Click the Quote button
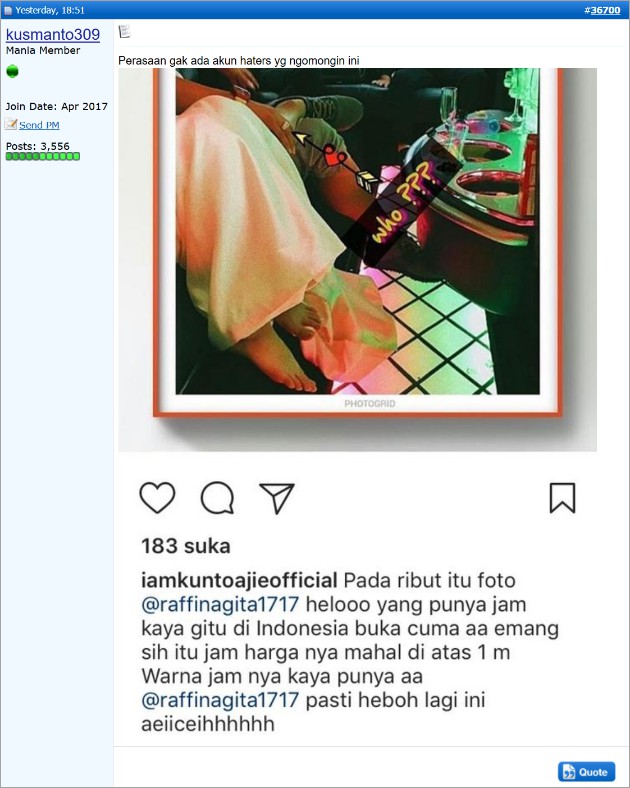 pos(586,772)
